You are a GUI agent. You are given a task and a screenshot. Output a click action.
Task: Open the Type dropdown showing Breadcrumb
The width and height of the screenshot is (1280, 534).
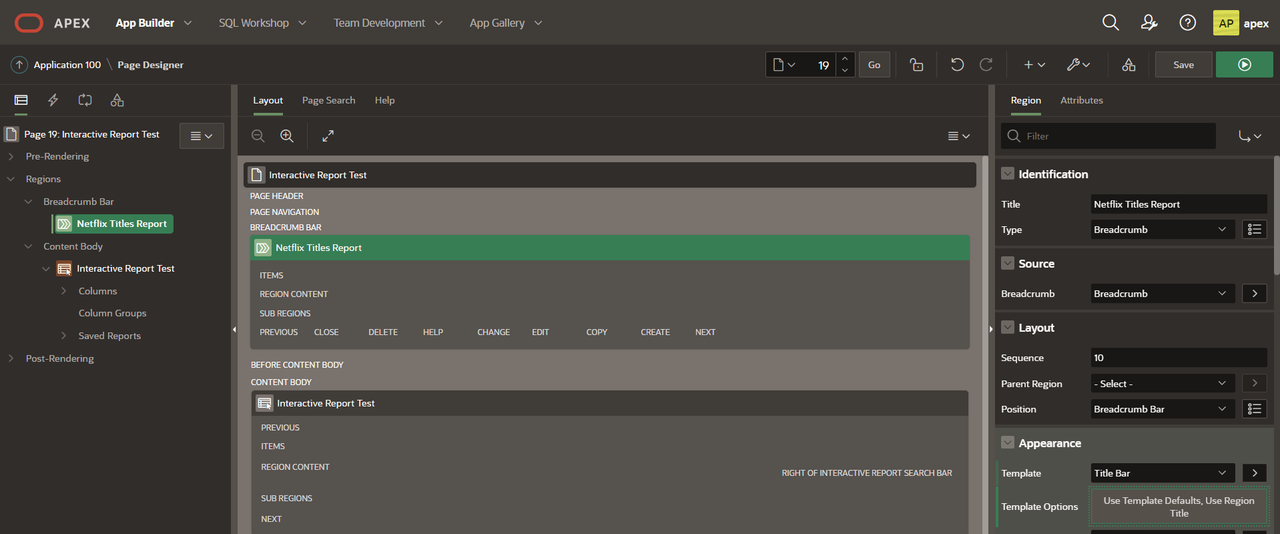[x=1163, y=229]
